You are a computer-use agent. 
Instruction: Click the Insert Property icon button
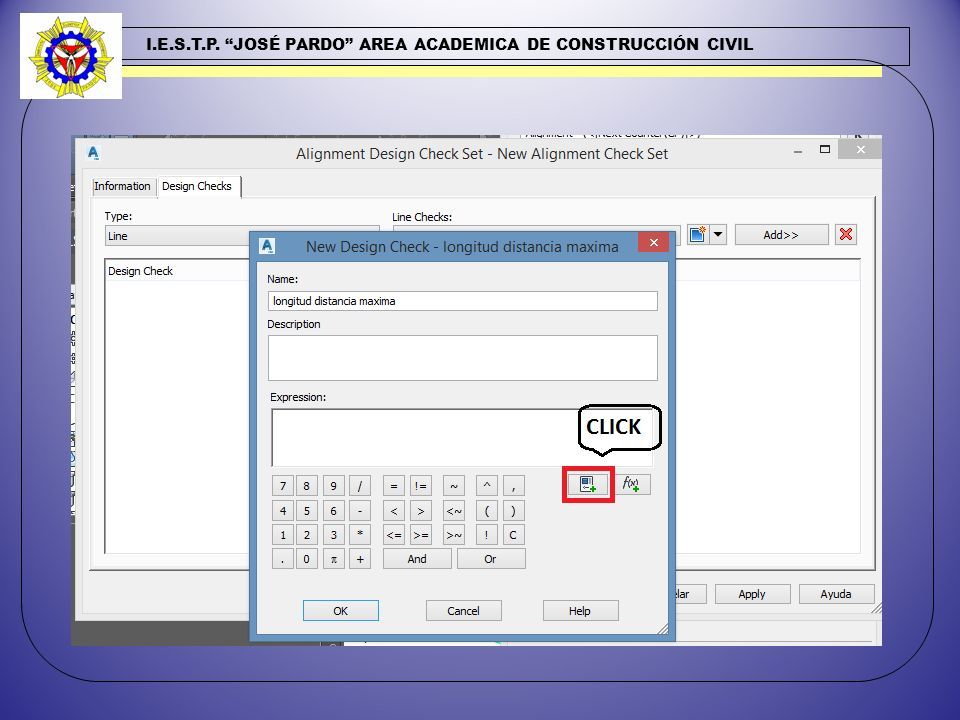click(x=588, y=485)
